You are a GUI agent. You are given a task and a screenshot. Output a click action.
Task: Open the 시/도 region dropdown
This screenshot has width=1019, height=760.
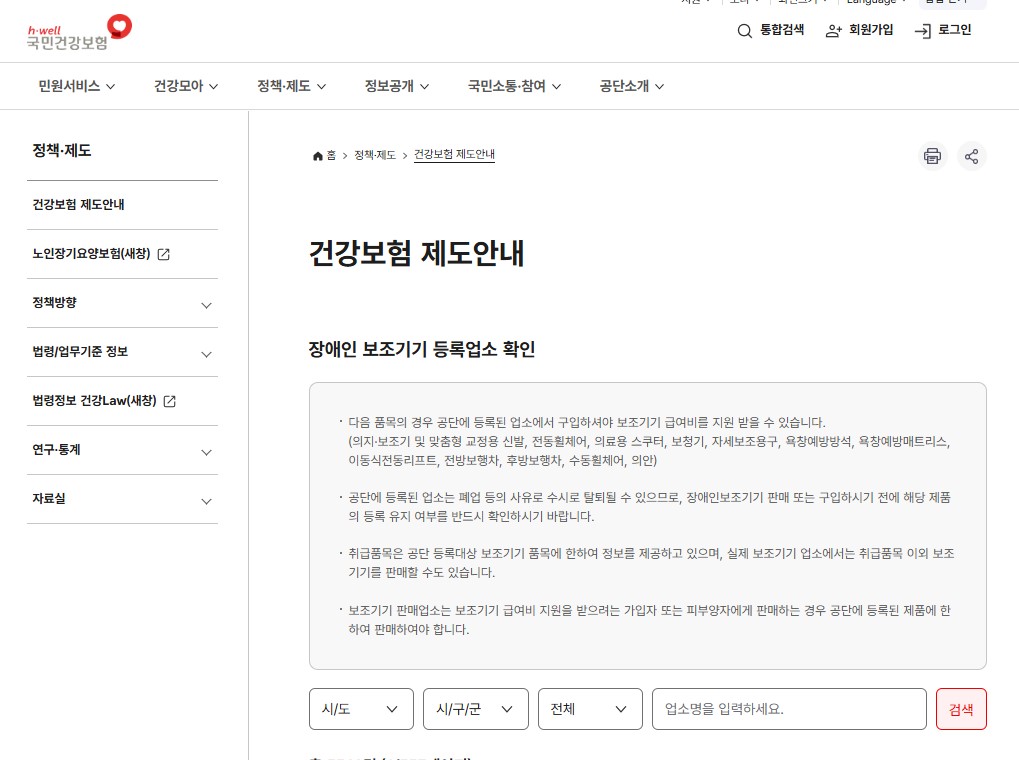361,708
